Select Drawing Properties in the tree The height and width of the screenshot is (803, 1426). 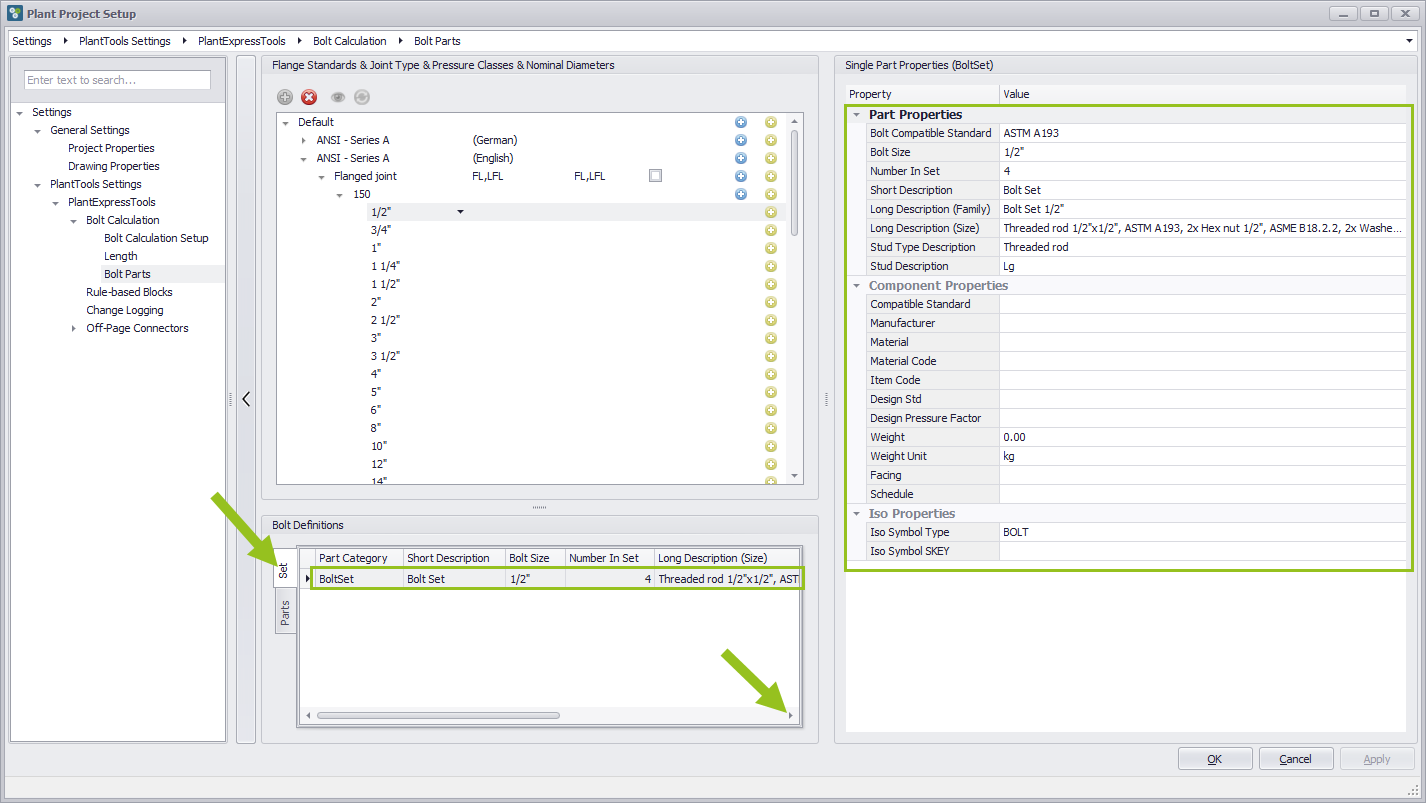coord(114,166)
